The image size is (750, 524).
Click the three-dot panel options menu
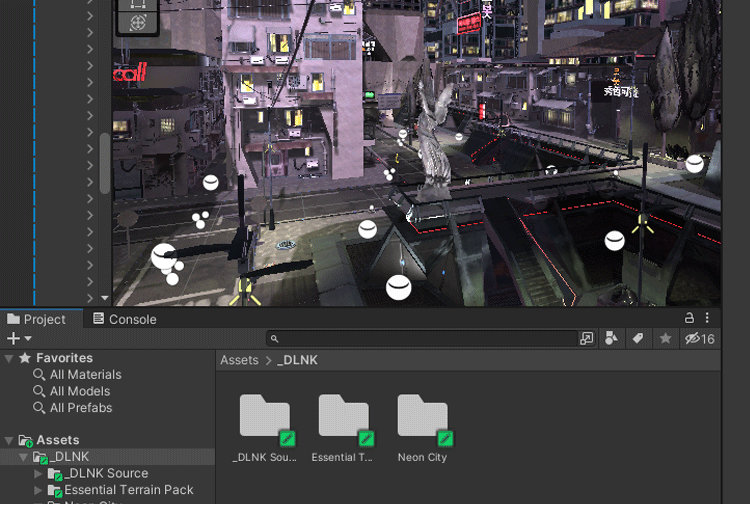709,318
